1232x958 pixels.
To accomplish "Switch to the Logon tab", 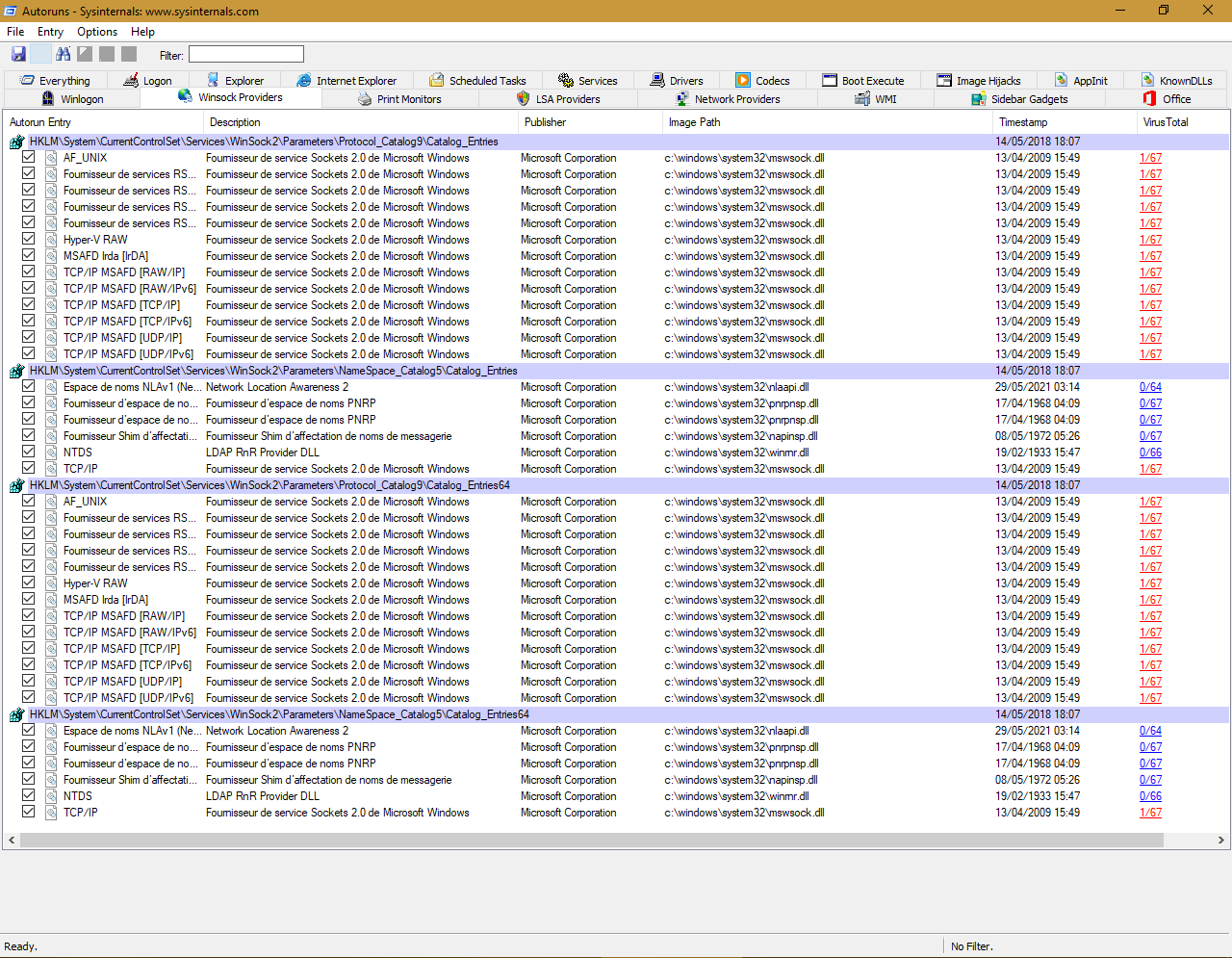I will (x=148, y=81).
